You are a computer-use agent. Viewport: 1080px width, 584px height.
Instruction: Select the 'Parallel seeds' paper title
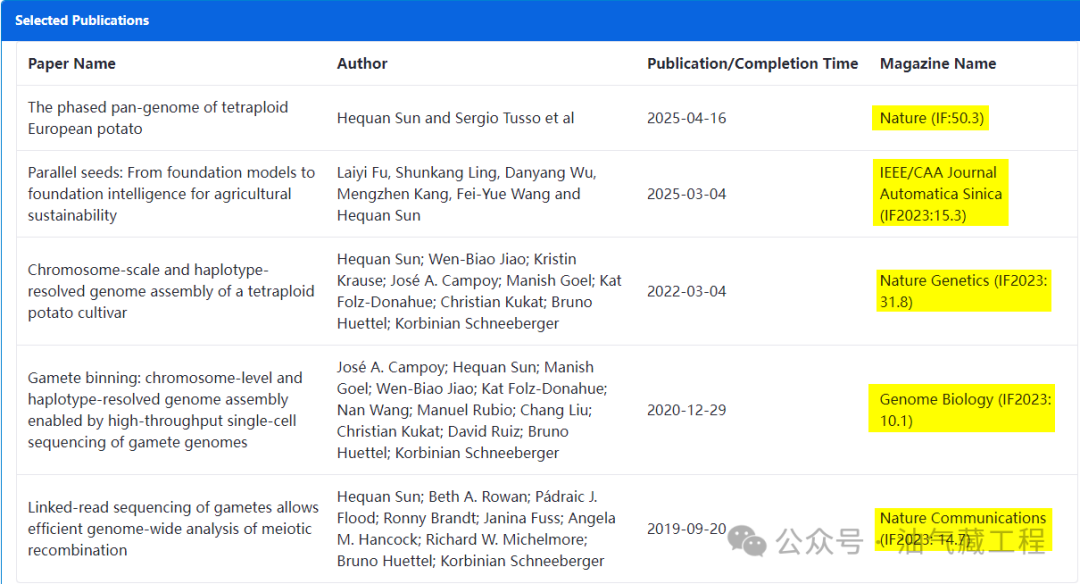point(172,194)
